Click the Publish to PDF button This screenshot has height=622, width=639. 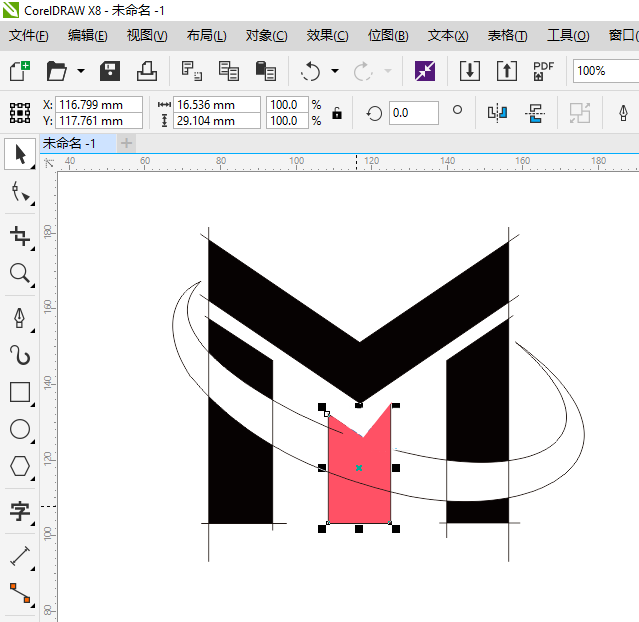pos(544,71)
